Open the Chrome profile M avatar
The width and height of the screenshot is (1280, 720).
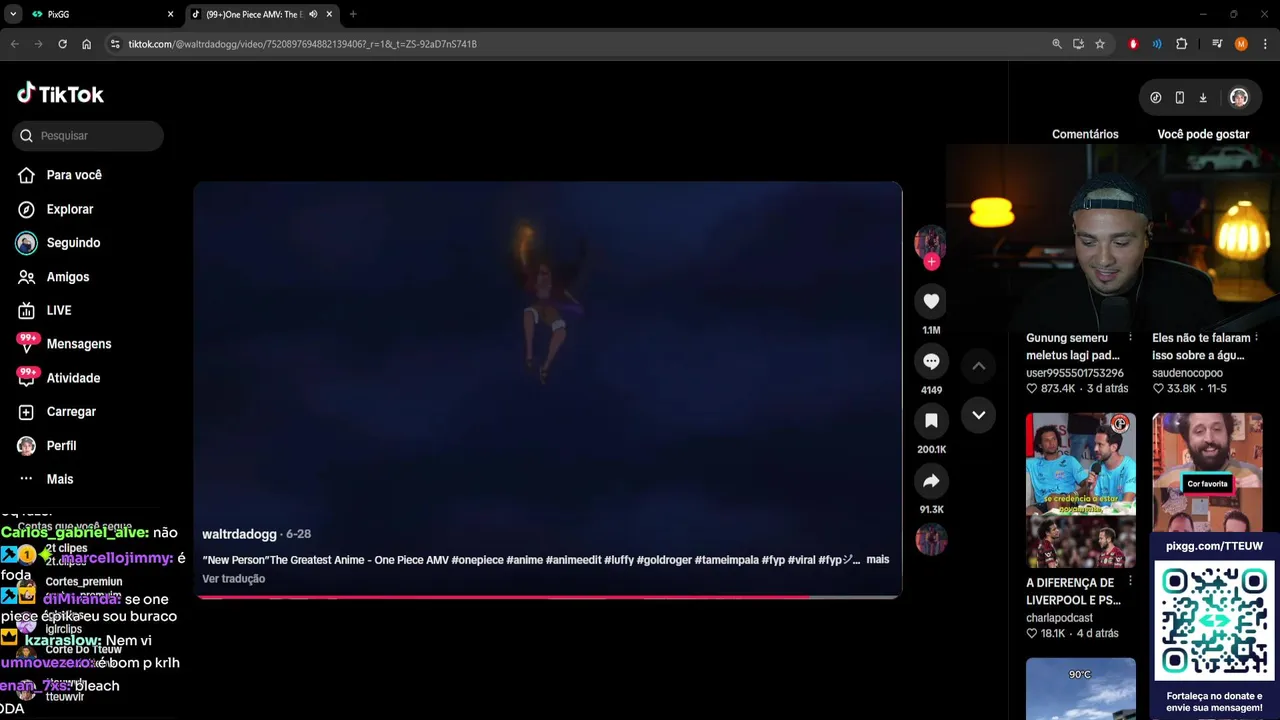click(x=1241, y=44)
